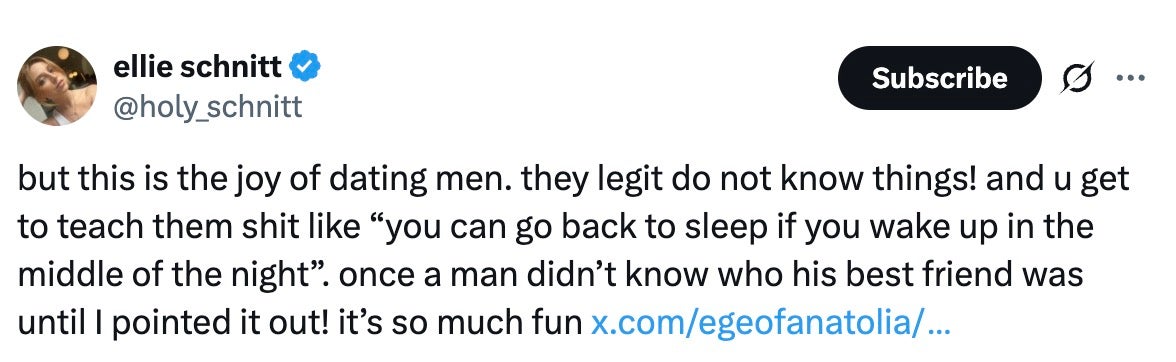This screenshot has height=362, width=1176.
Task: Open the three-dot more options menu
Action: (1130, 77)
